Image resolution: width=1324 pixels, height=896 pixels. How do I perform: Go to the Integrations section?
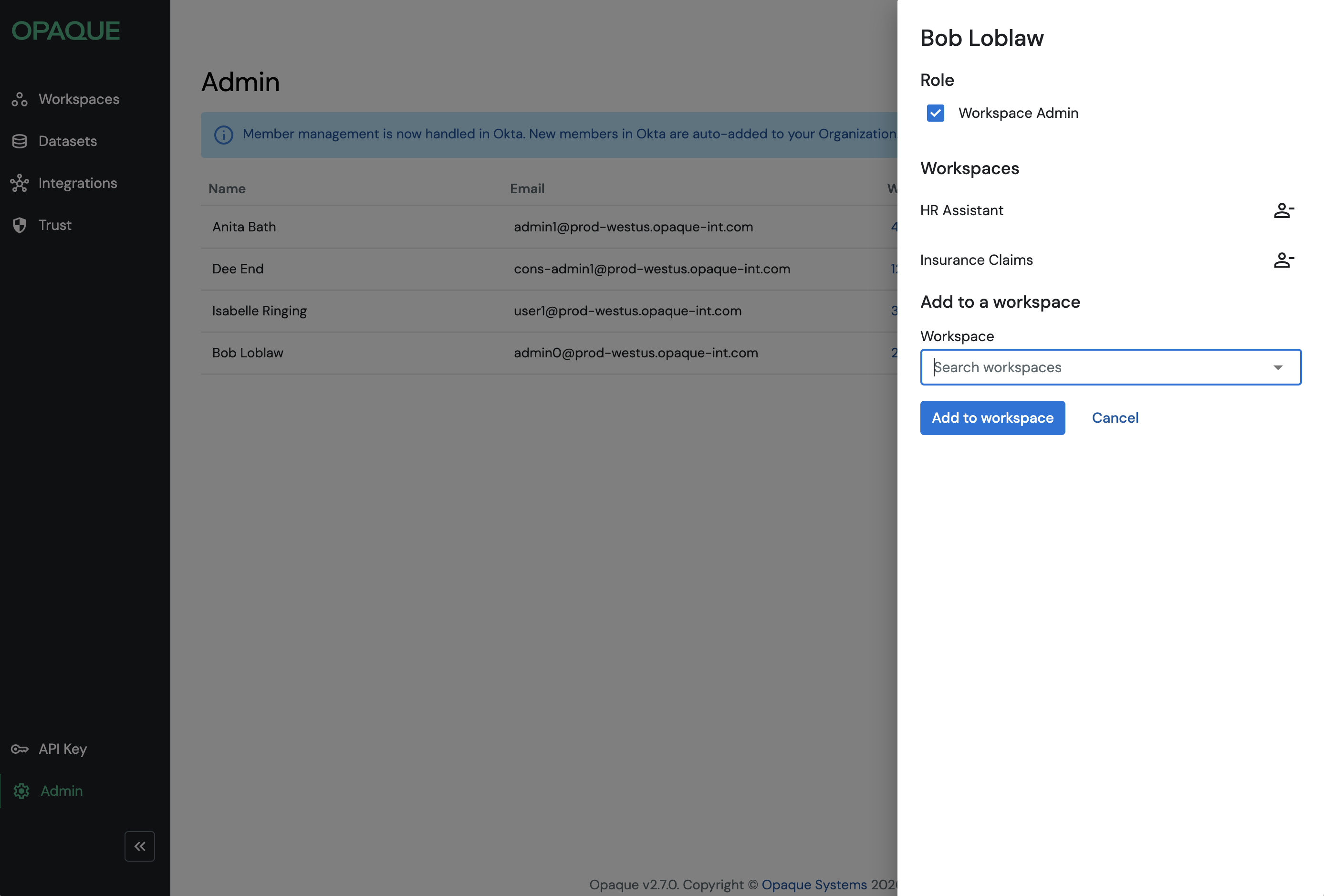[x=77, y=183]
